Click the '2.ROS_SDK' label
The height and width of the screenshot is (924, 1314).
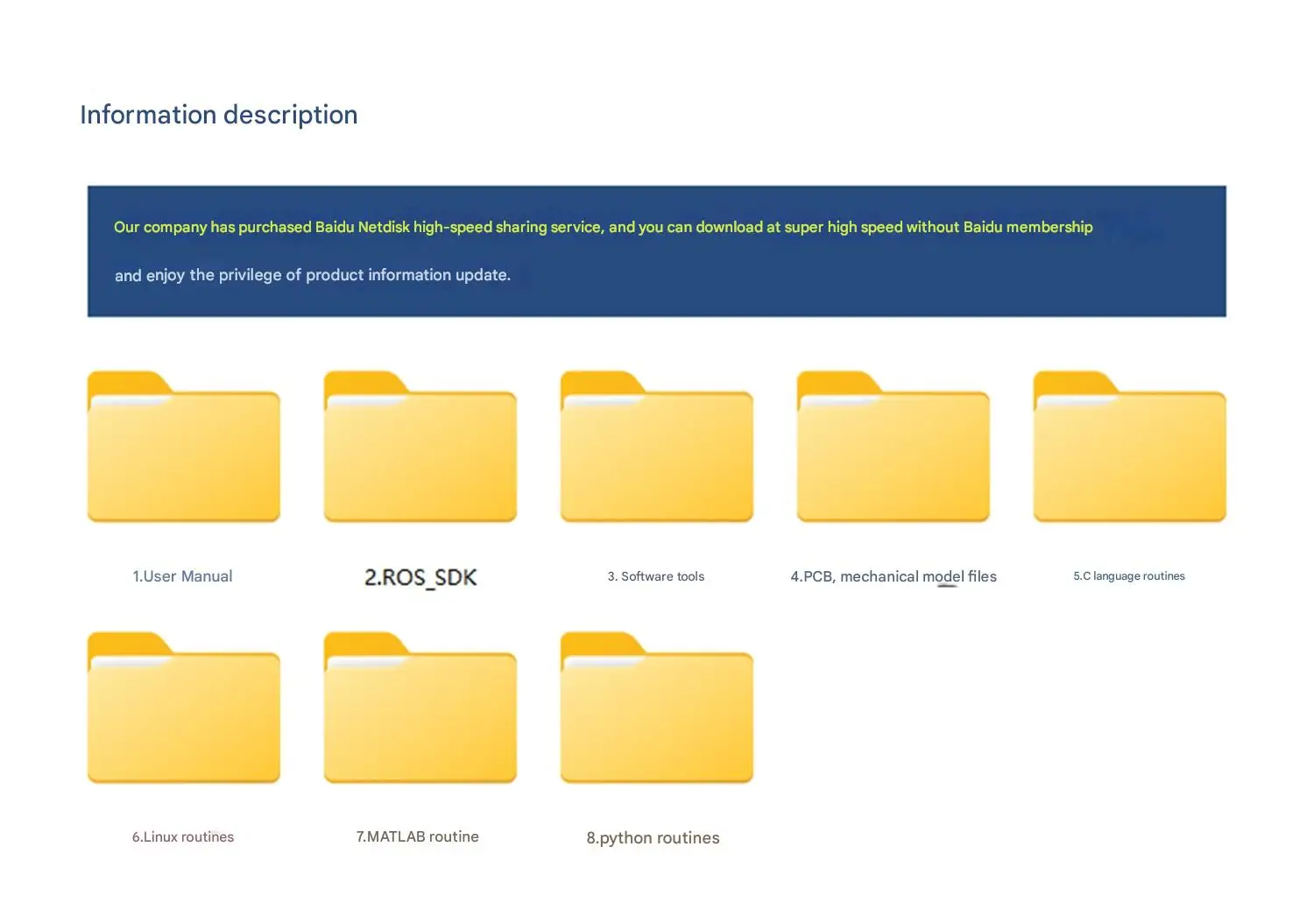click(x=420, y=577)
